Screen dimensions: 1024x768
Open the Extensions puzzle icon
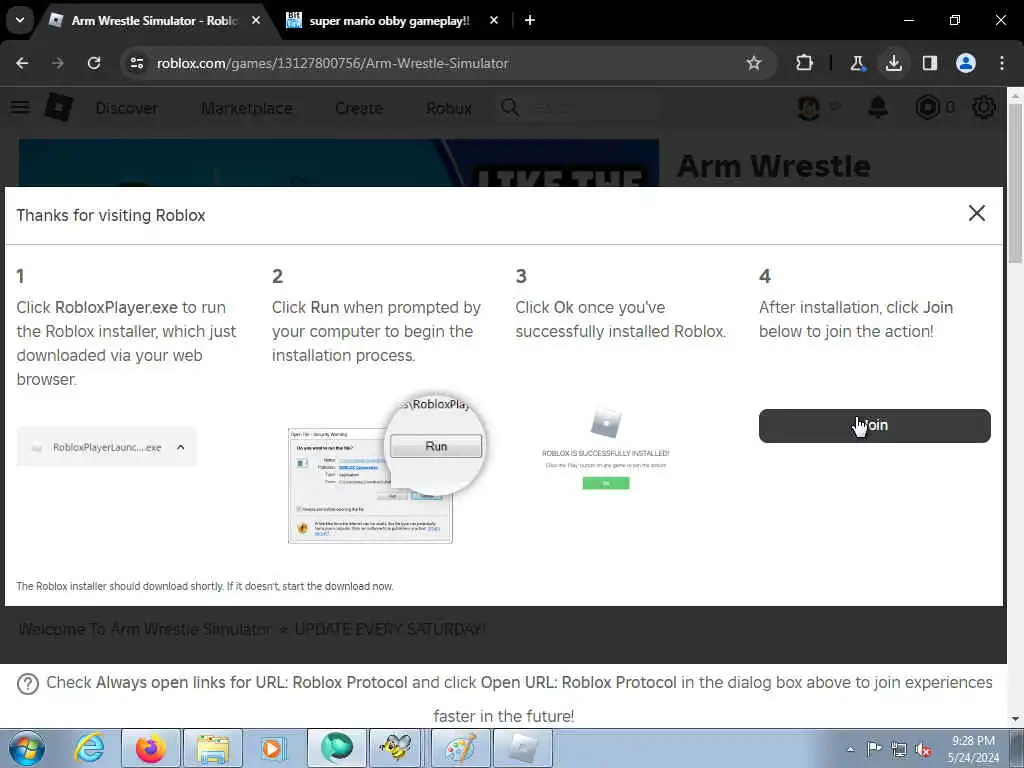click(x=805, y=63)
